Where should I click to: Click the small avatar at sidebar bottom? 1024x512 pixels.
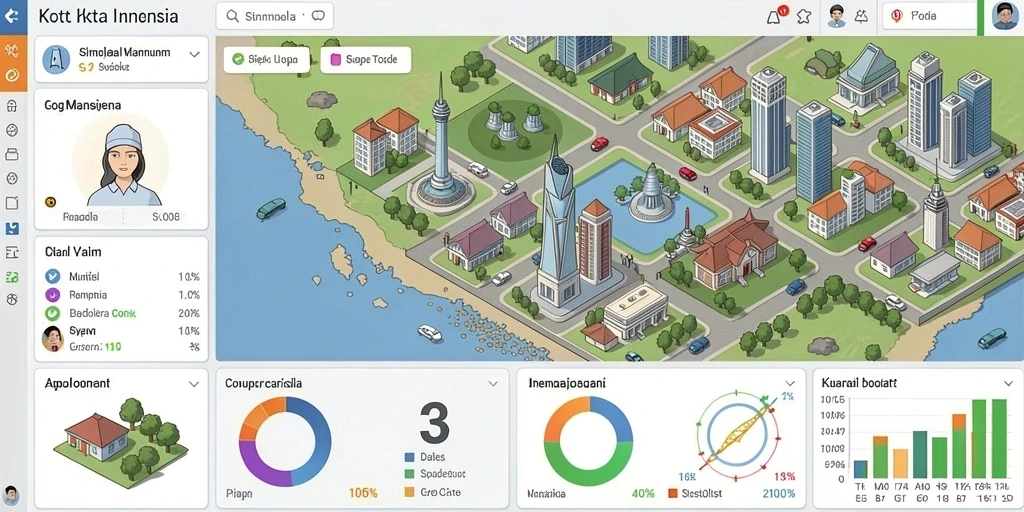(x=12, y=494)
